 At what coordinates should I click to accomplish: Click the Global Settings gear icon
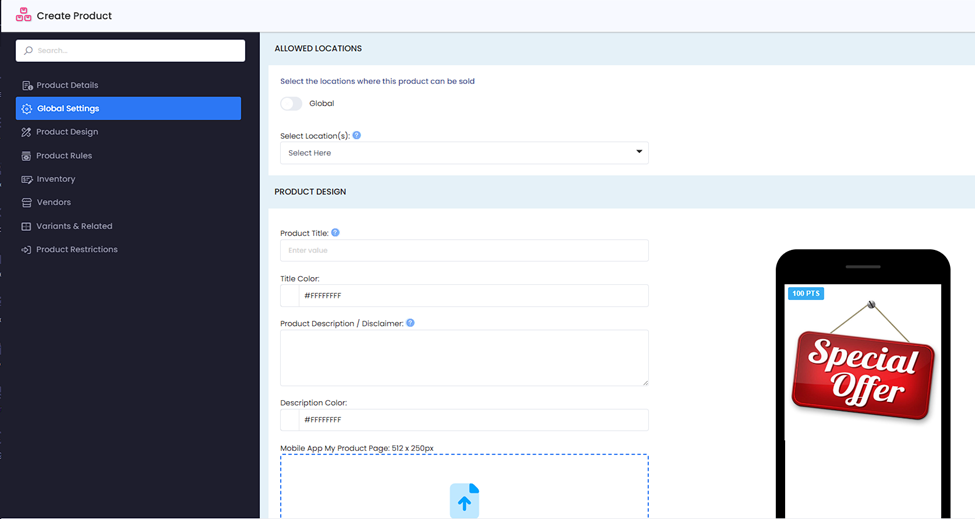[x=27, y=109]
